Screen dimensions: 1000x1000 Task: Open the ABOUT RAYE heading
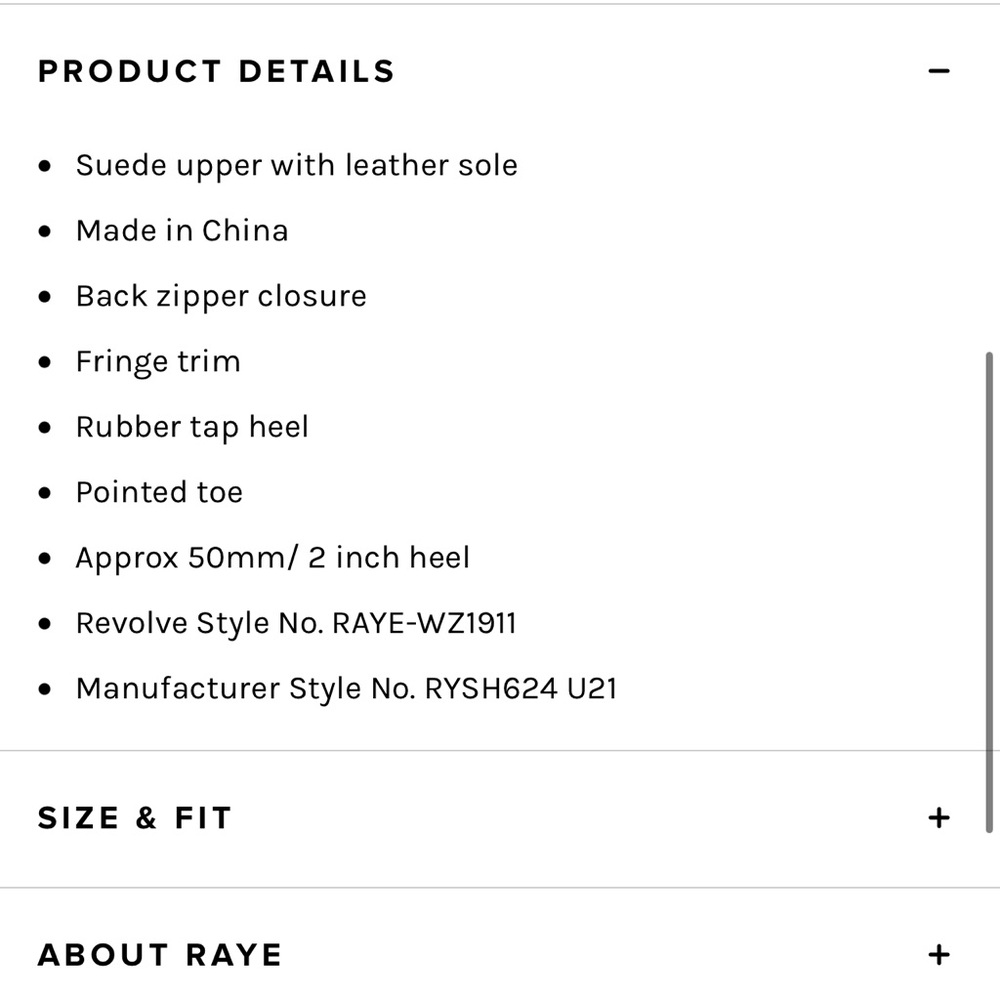(161, 954)
